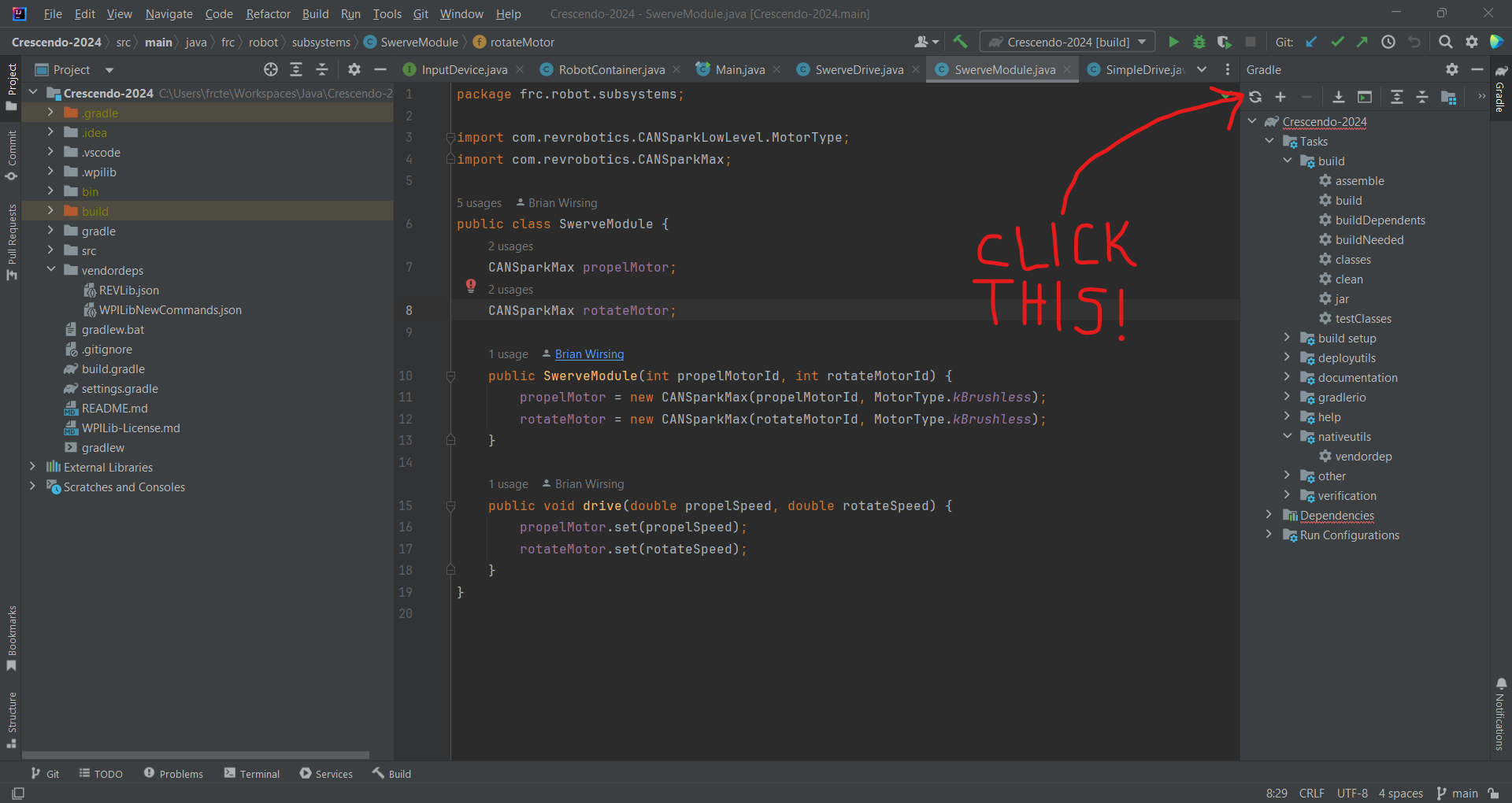Expand the src folder in Project tree
Viewport: 1512px width, 803px height.
coord(50,250)
